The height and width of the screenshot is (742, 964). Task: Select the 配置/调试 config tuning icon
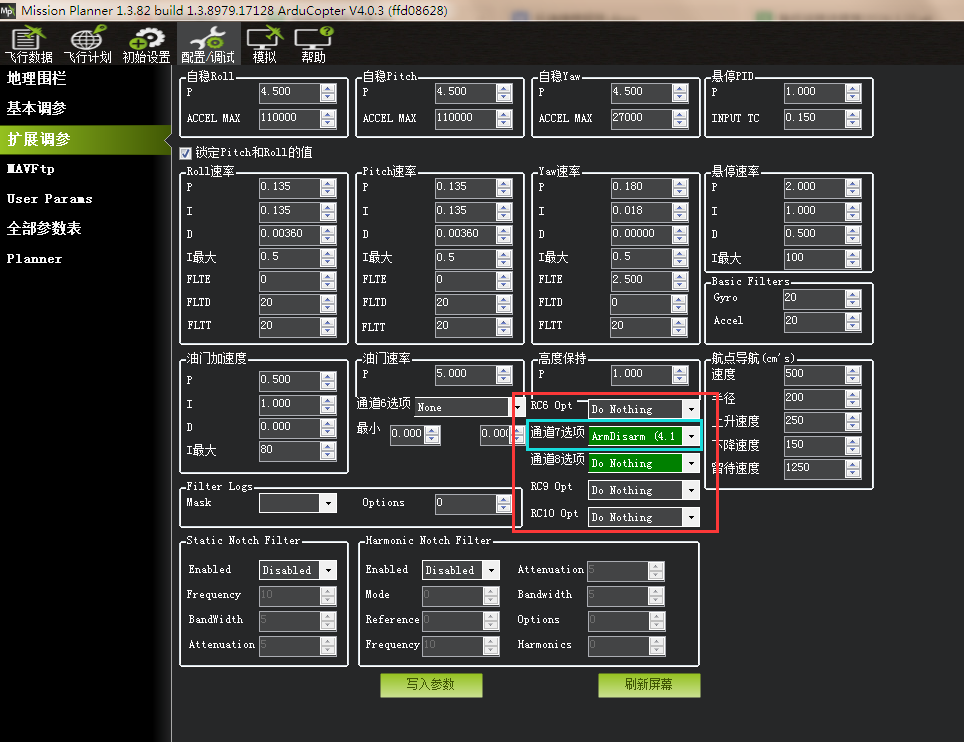tap(208, 44)
